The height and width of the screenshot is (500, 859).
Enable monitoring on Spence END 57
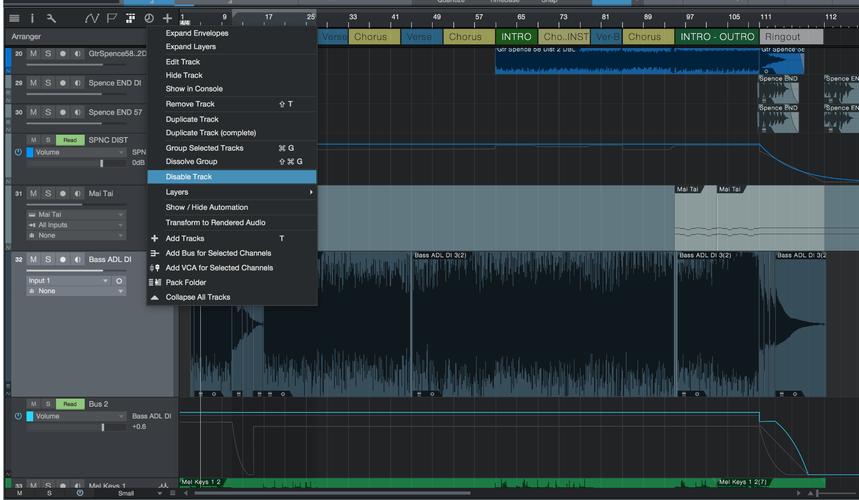coord(77,112)
